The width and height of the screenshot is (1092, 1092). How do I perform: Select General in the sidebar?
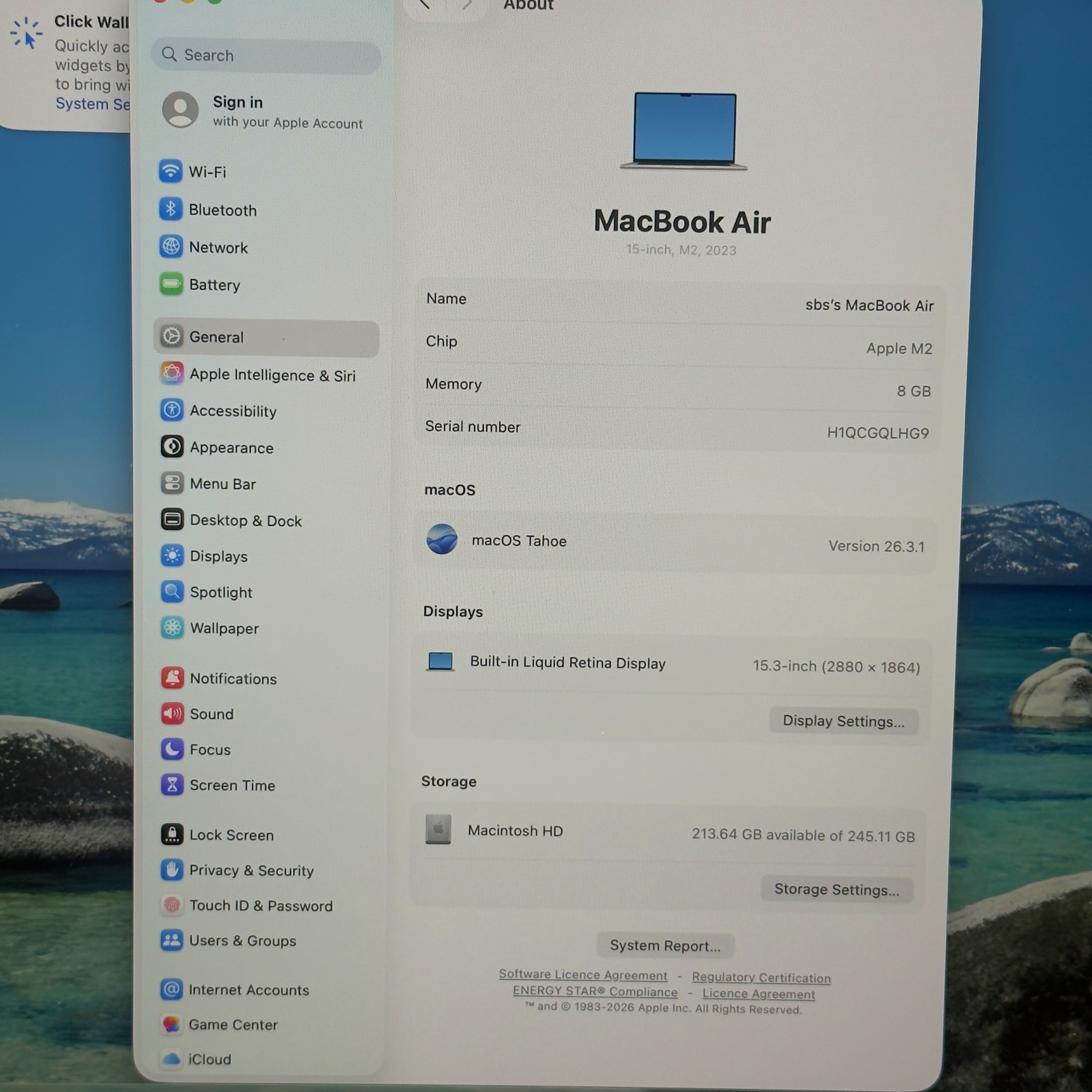[x=266, y=337]
